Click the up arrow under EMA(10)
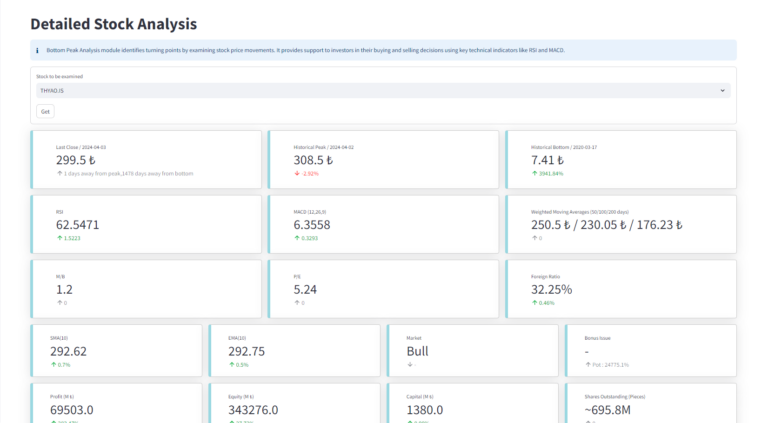768x423 pixels. [x=231, y=365]
